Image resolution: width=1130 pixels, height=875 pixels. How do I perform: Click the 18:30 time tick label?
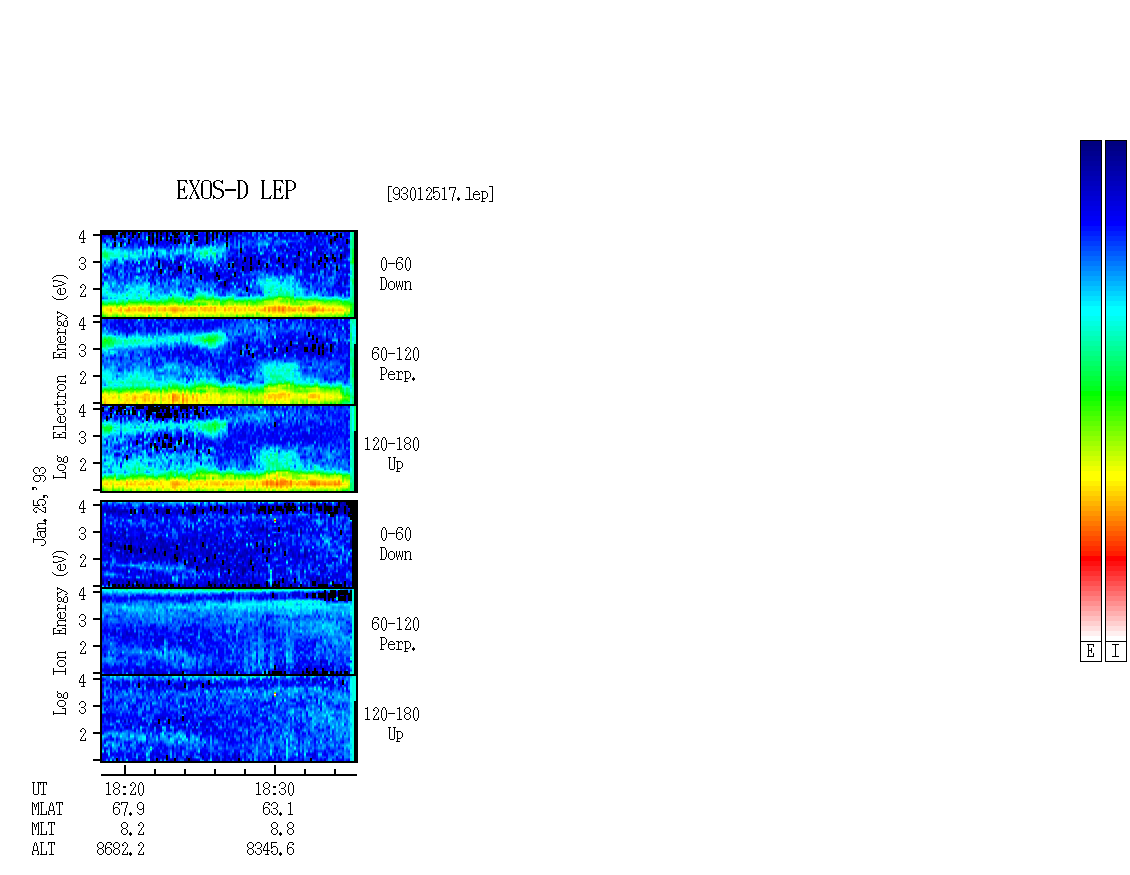tap(275, 789)
